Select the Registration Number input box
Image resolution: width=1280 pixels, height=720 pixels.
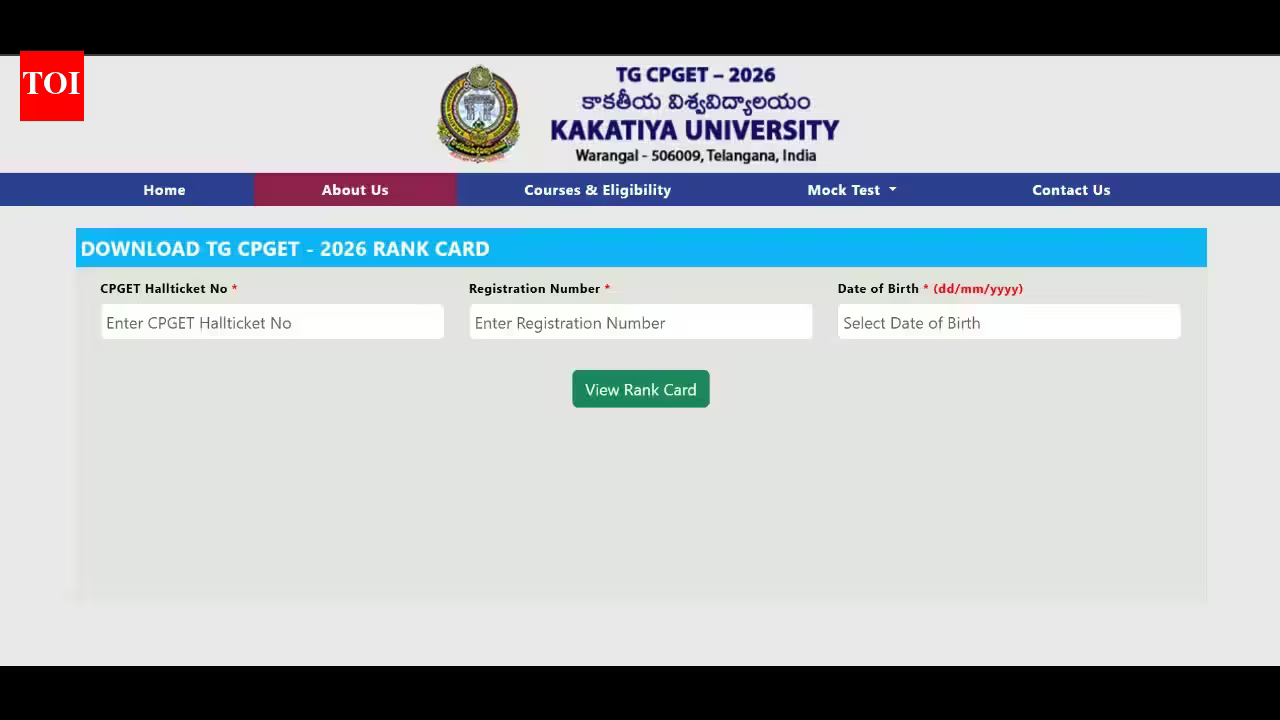[641, 322]
